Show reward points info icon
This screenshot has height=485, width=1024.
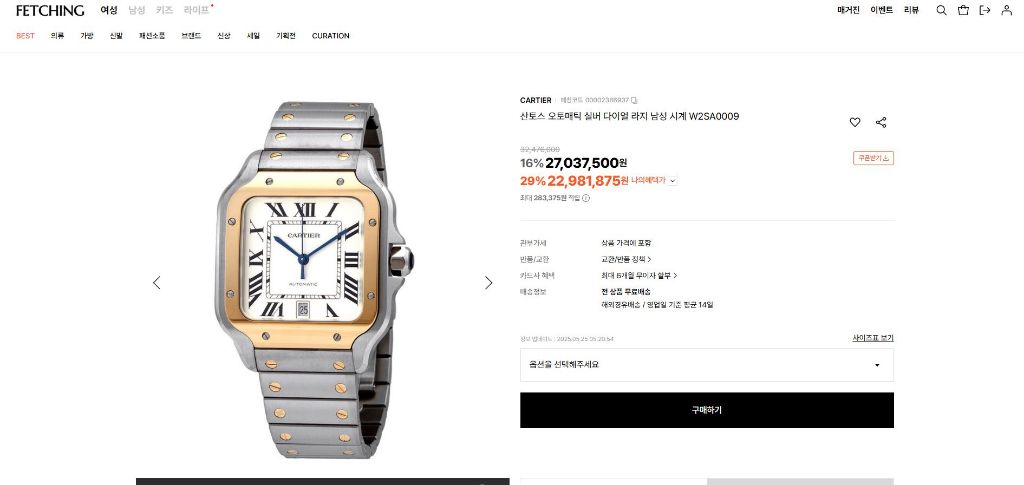pos(586,198)
